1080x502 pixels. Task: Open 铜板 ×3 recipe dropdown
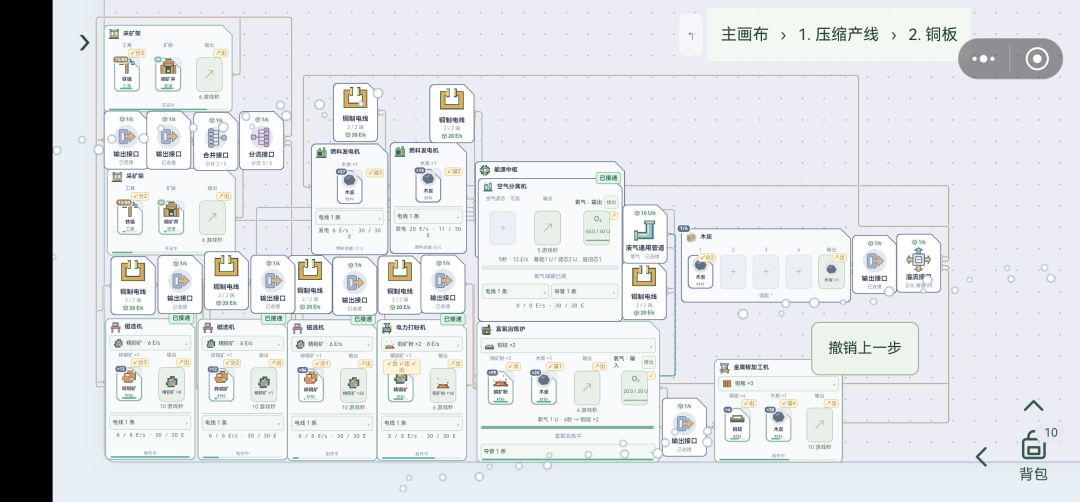778,384
